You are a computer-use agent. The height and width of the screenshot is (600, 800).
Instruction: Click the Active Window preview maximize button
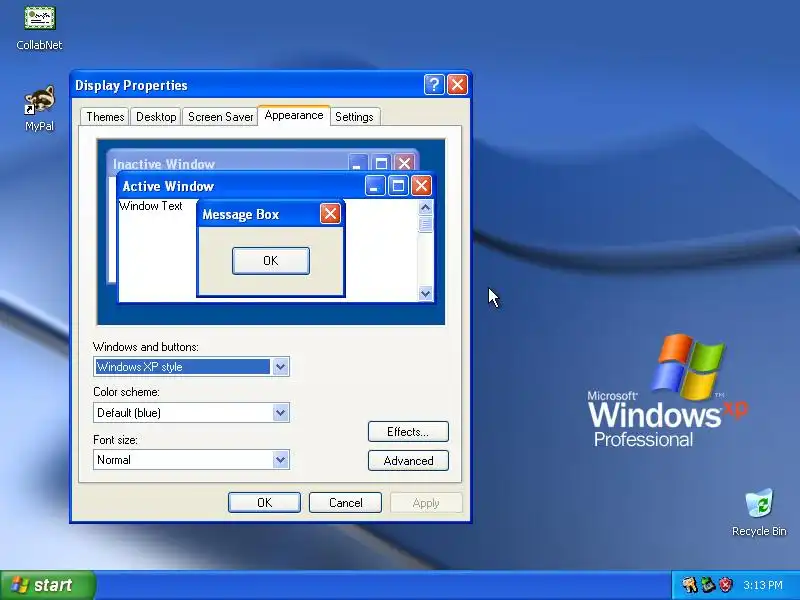(398, 186)
